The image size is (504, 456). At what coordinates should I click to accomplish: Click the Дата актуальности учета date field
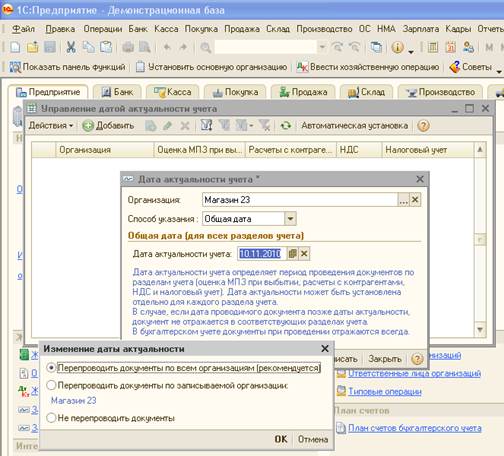click(261, 254)
